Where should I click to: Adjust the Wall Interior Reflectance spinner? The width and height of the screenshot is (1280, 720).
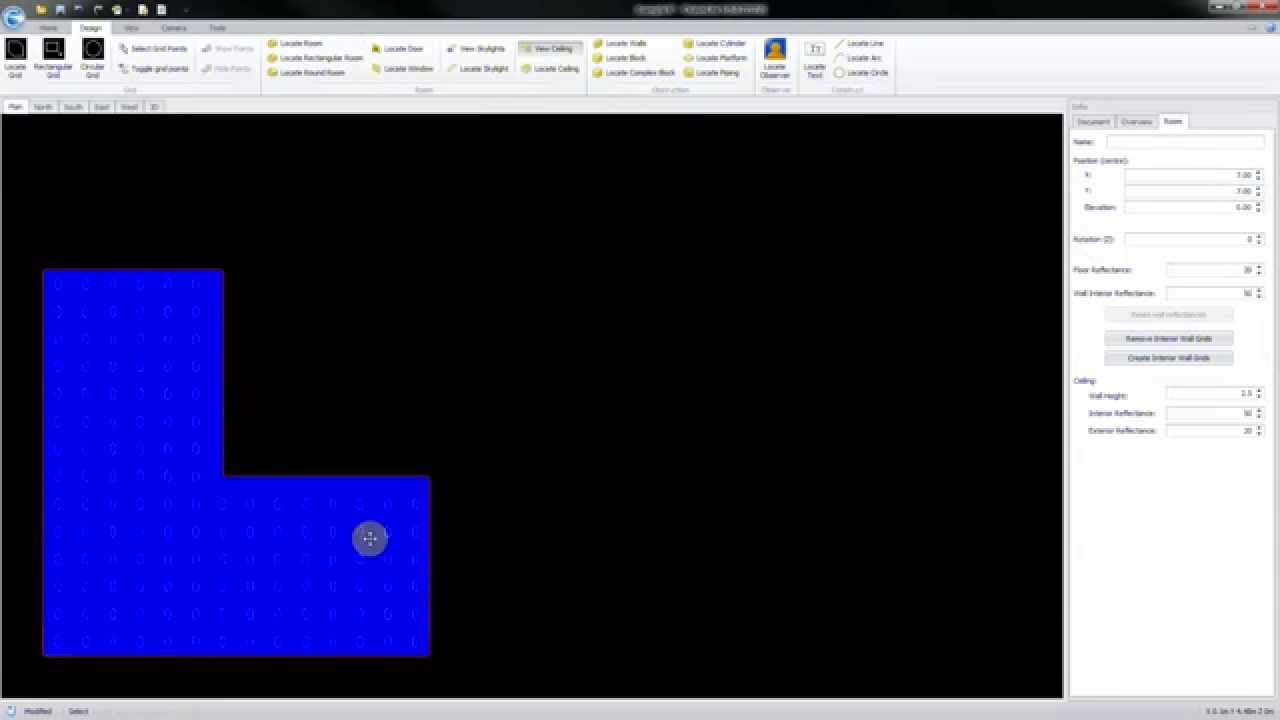point(1258,294)
